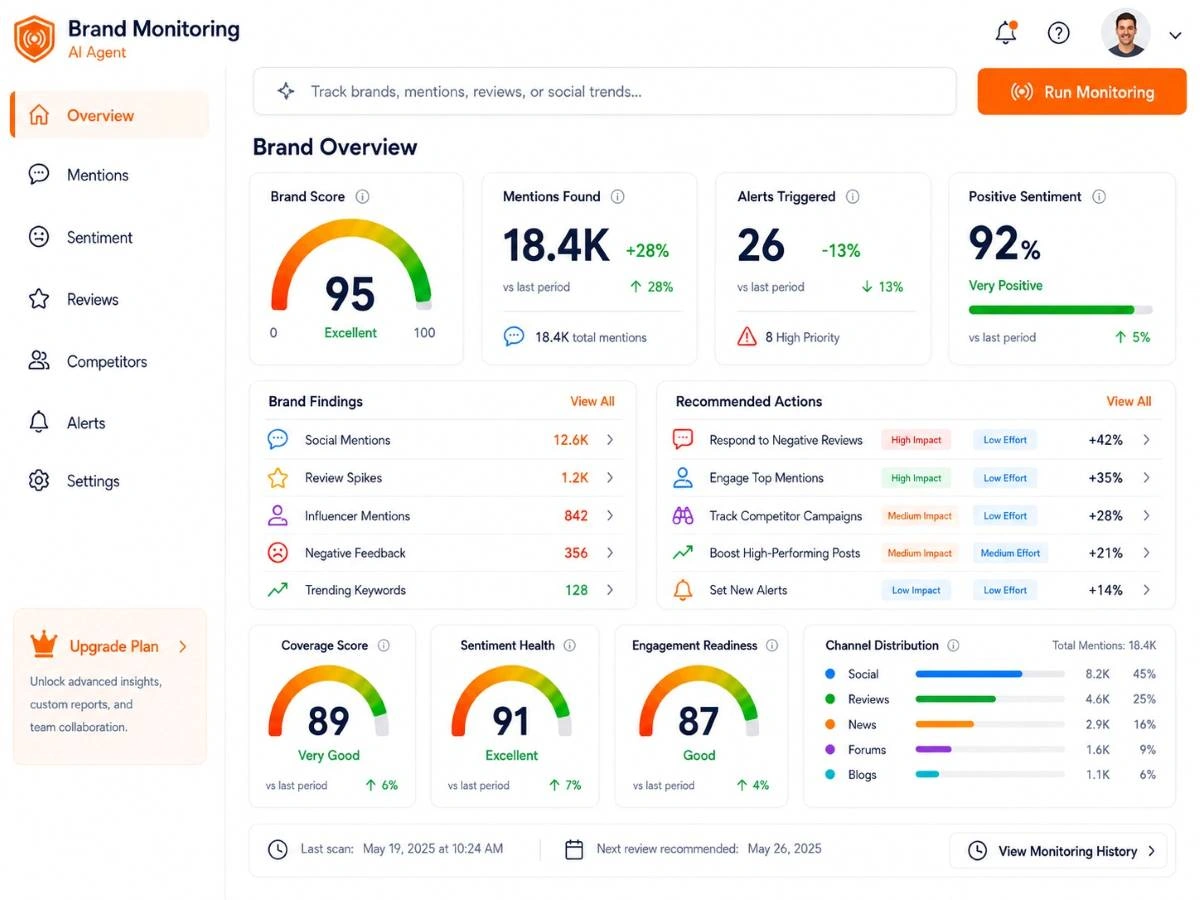This screenshot has height=900, width=1200.
Task: Open the Set New Alerts chevron
Action: pos(1146,590)
